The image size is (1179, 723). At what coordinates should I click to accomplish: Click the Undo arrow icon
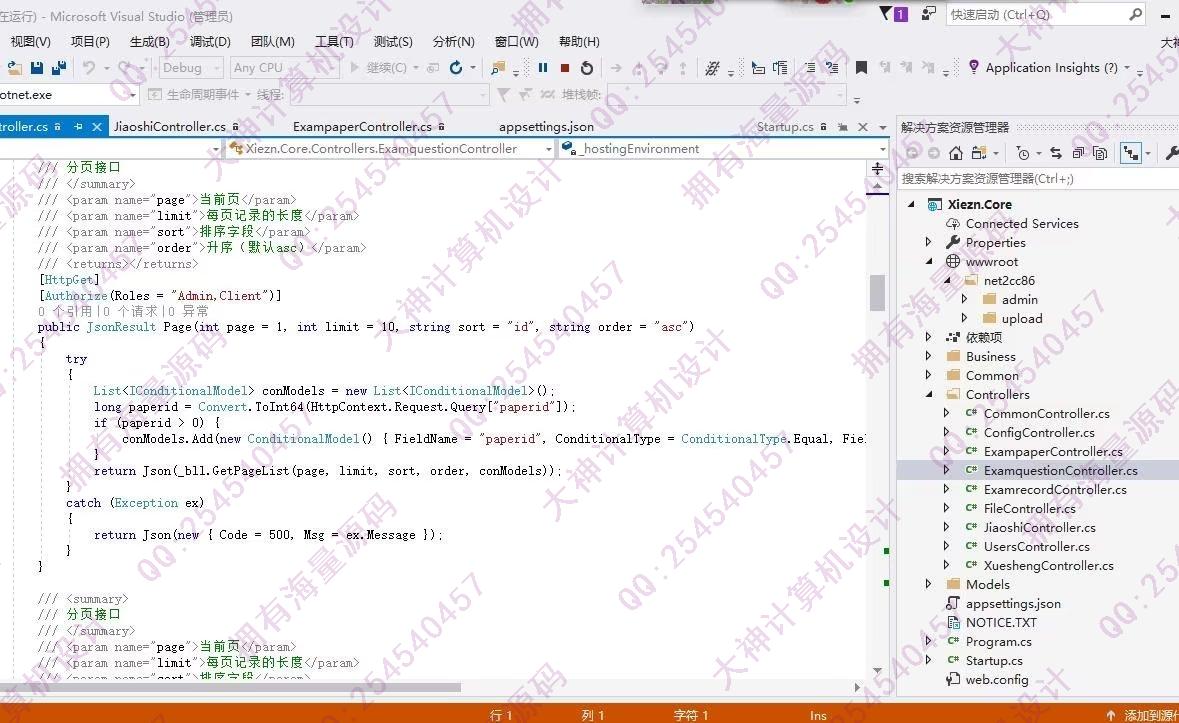89,68
